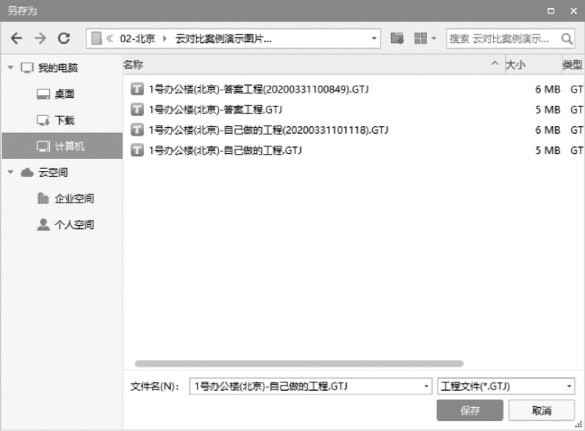Select the 1号办公楼(北京)-答案工程.GTJ file
Screen dimensions: 585x431
point(353,110)
